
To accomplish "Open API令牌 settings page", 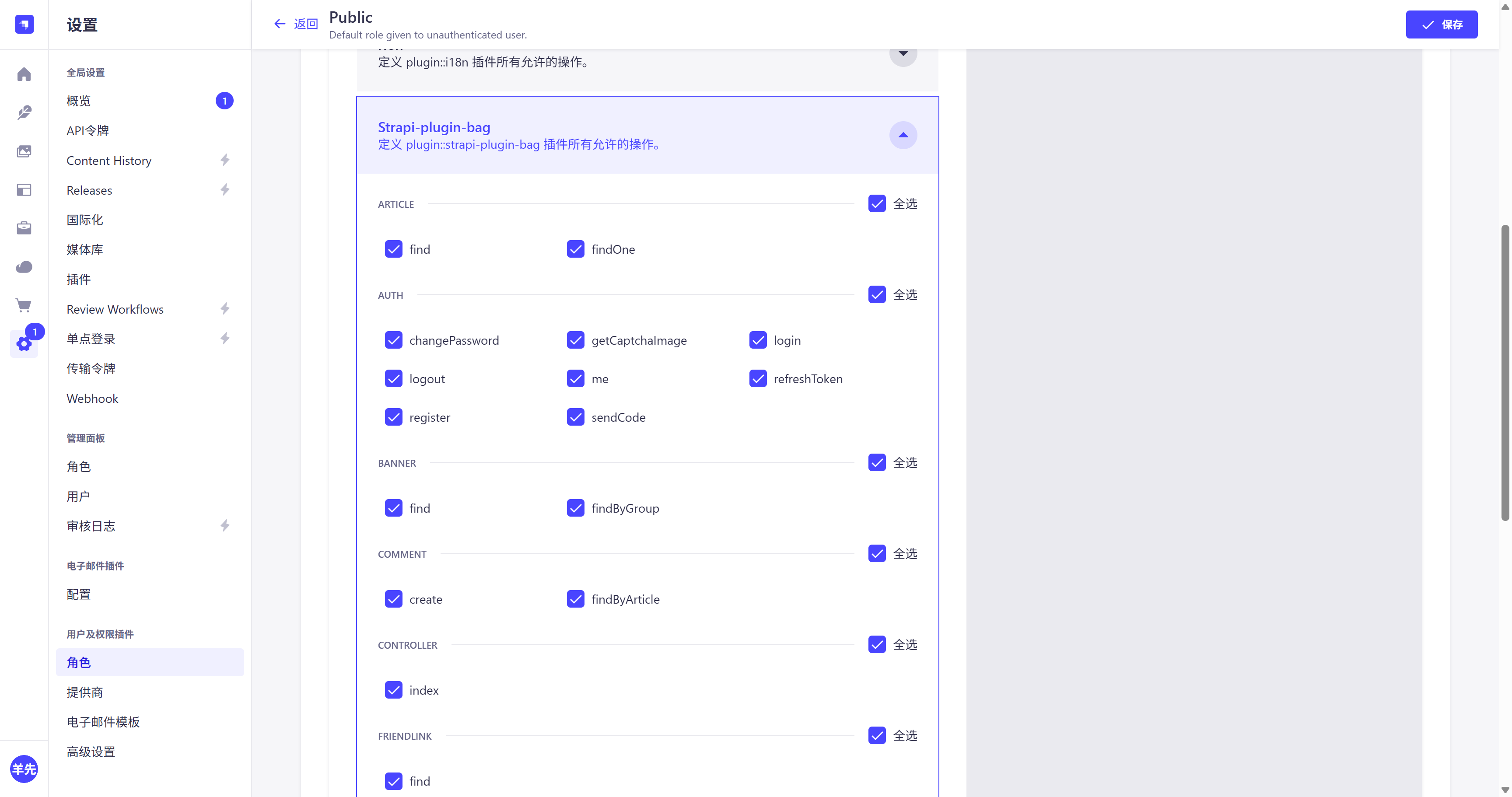I will coord(88,131).
